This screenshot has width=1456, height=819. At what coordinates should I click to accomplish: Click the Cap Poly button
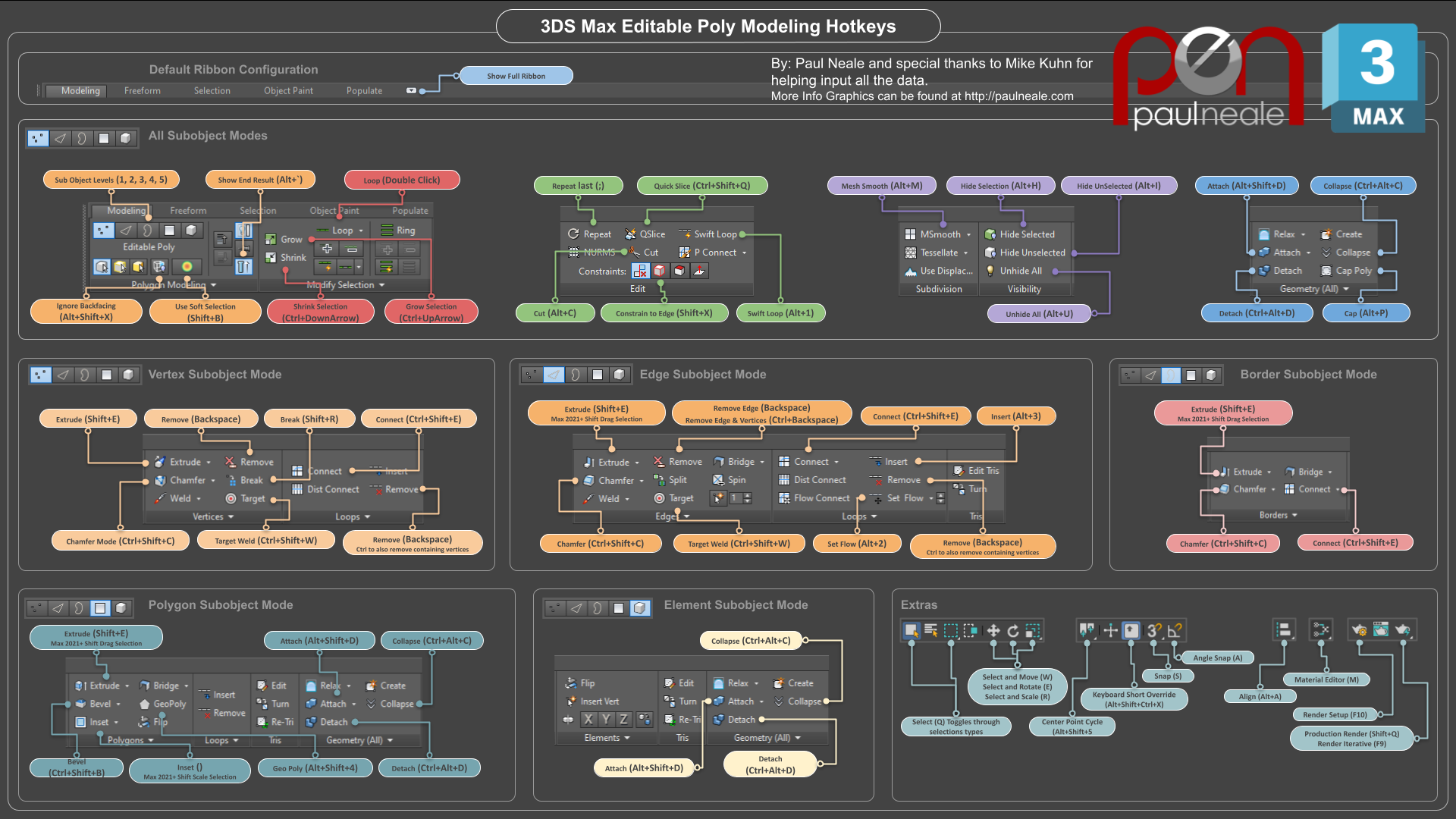point(1347,271)
